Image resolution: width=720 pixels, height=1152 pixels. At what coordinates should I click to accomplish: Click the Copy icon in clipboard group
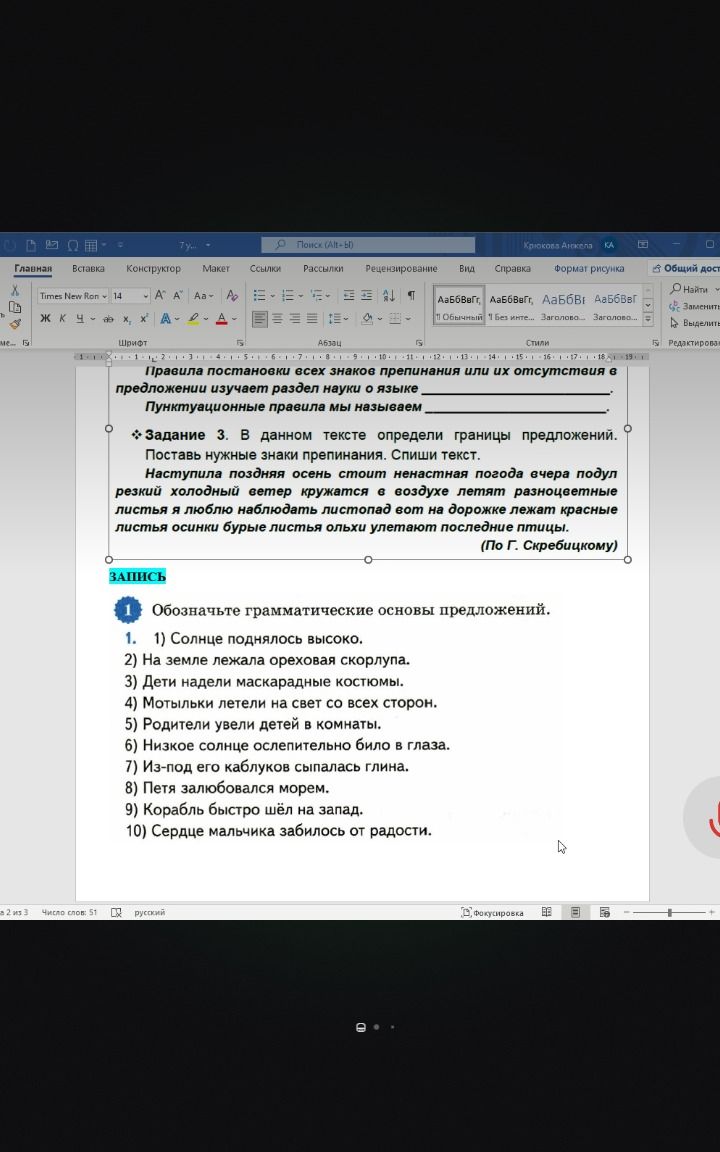pos(15,307)
